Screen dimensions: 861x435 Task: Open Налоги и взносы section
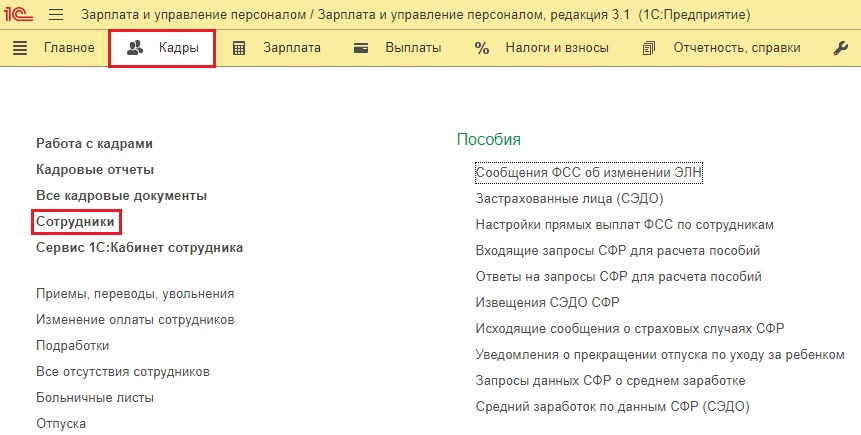557,48
